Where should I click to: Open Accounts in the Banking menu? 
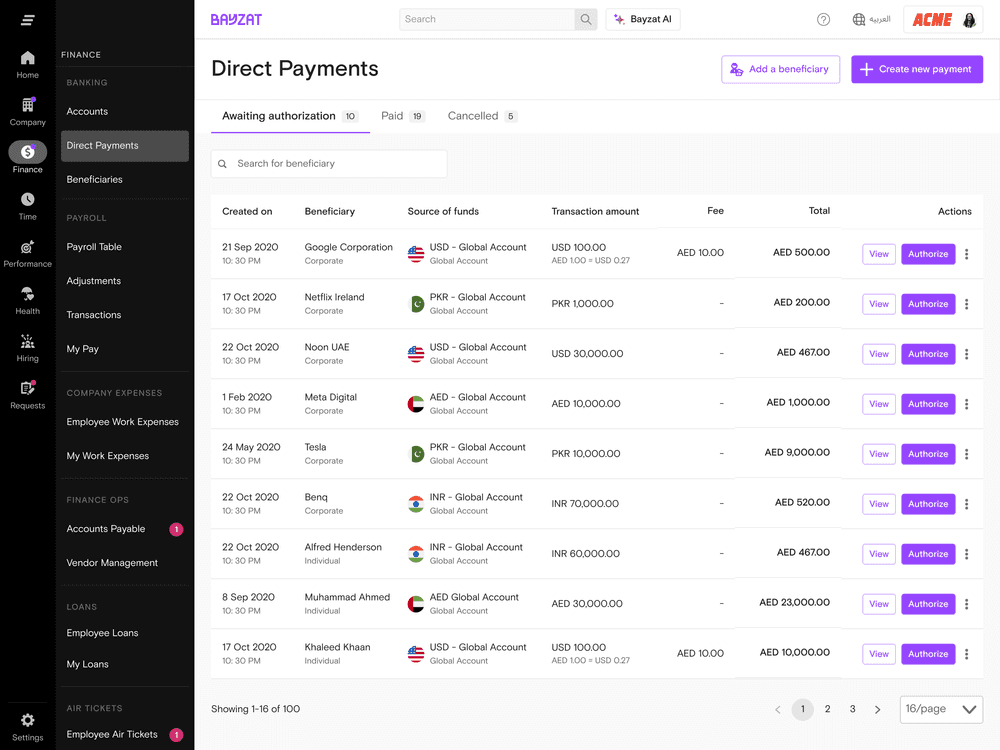[87, 112]
